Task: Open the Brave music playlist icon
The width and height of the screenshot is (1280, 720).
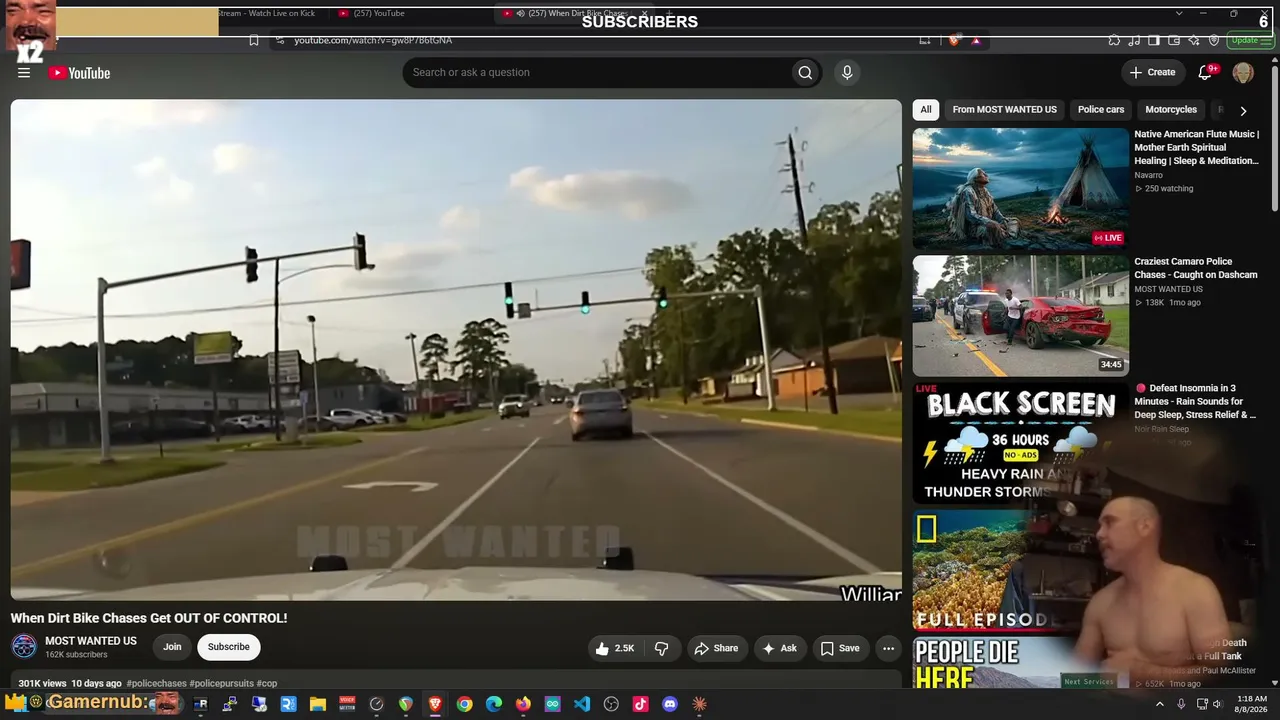Action: pyautogui.click(x=1134, y=40)
